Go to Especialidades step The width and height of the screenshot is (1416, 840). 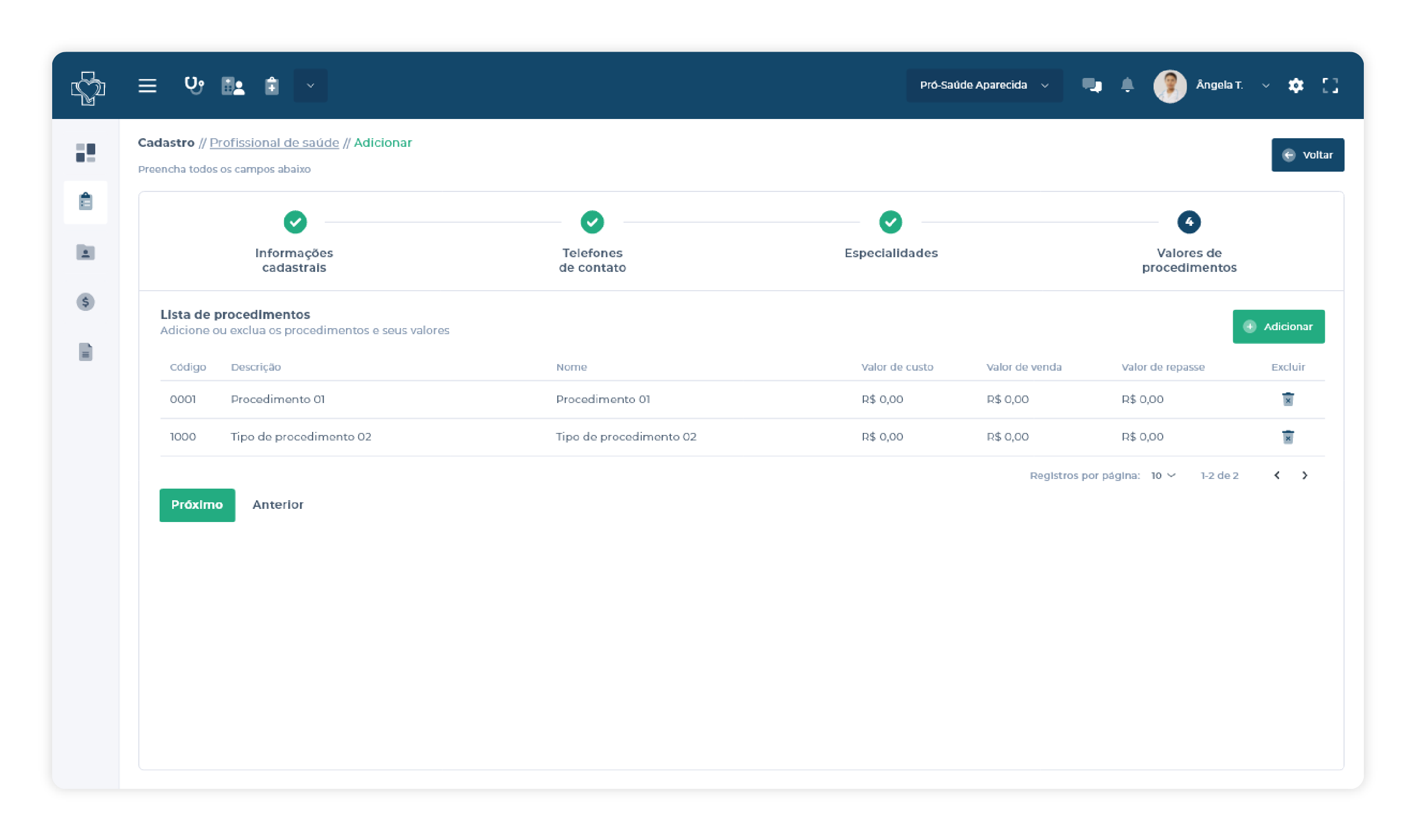890,222
